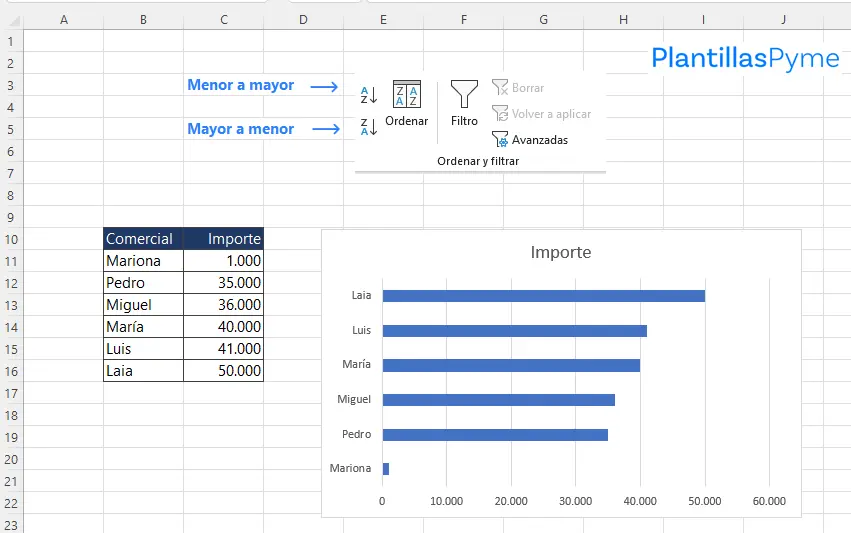851x533 pixels.
Task: Select column C header
Action: pos(223,19)
